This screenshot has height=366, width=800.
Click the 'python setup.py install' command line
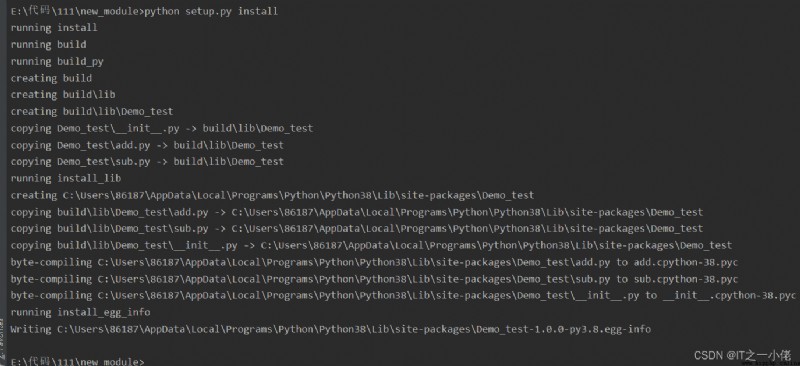144,11
